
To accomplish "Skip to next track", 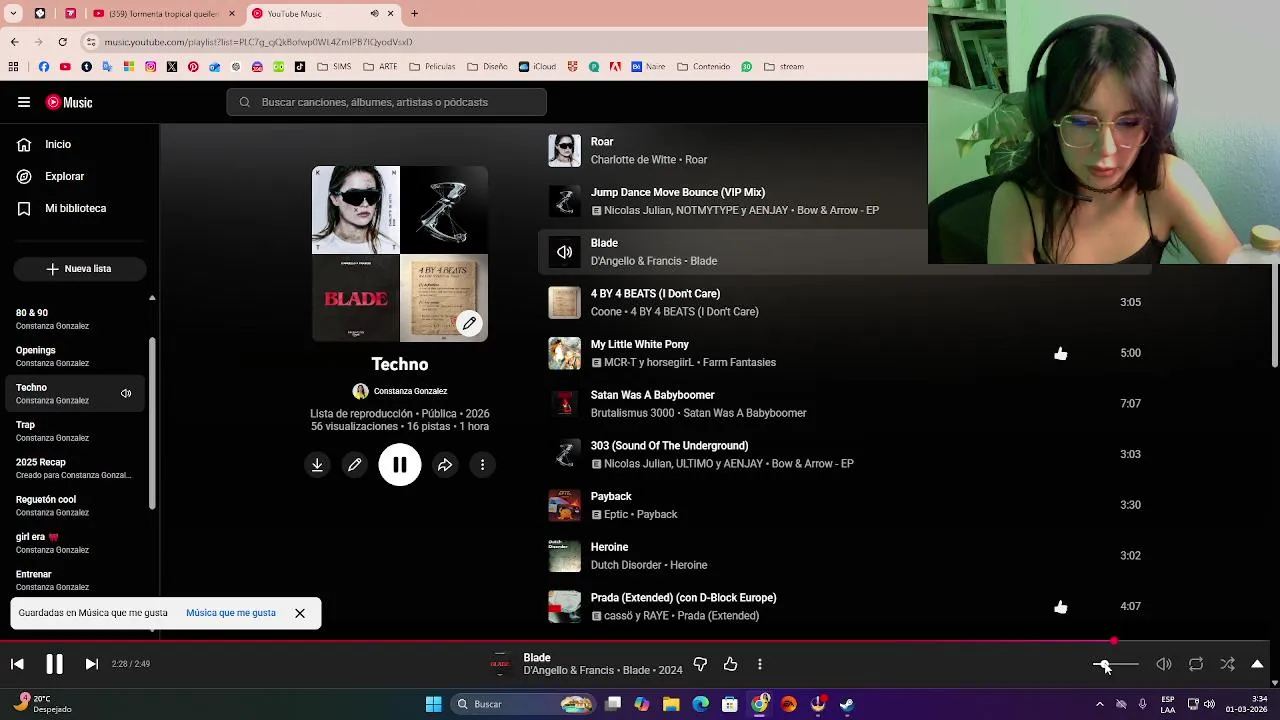I will click(91, 664).
